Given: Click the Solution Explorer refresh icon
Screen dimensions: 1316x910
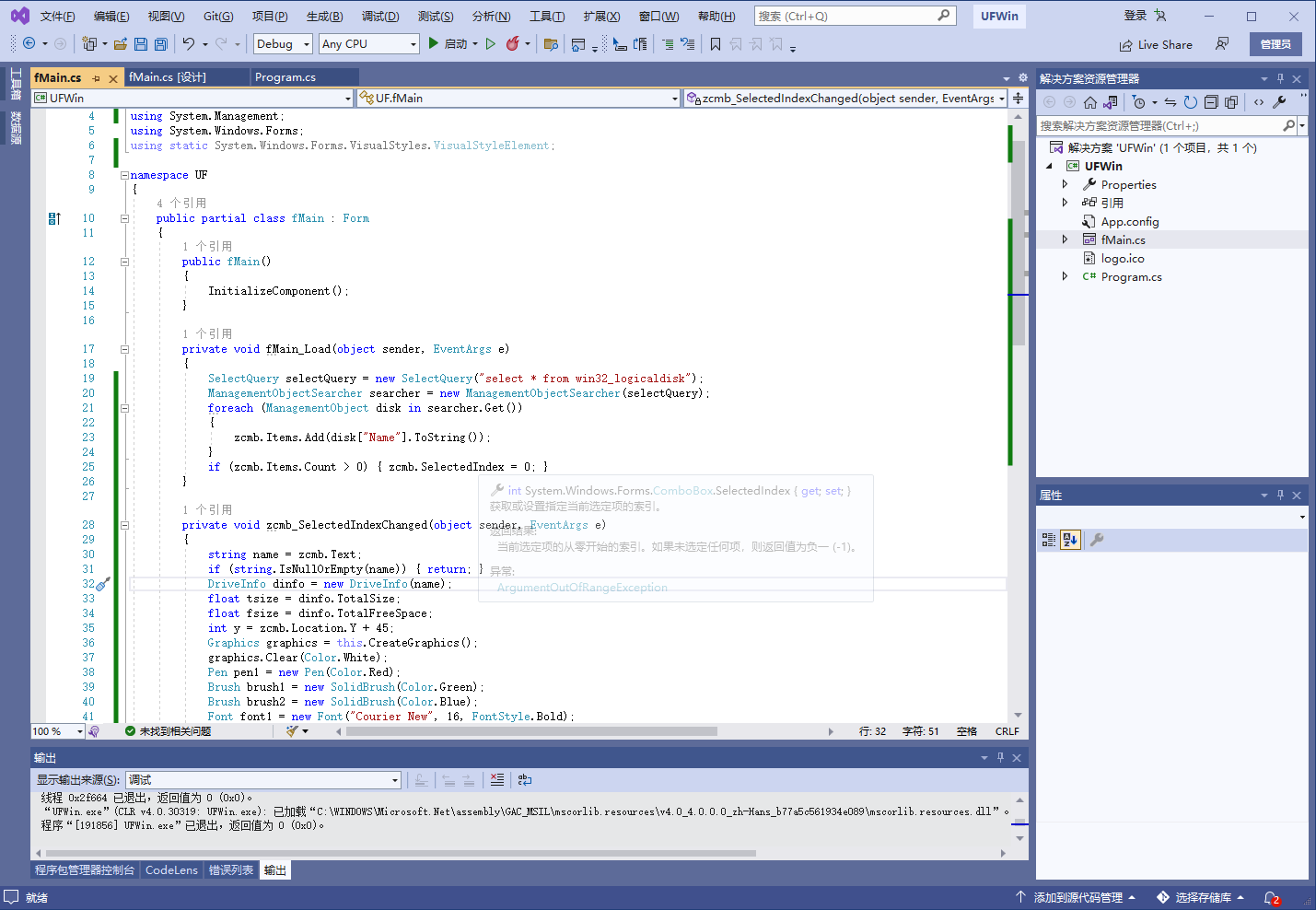Looking at the screenshot, I should [1191, 102].
